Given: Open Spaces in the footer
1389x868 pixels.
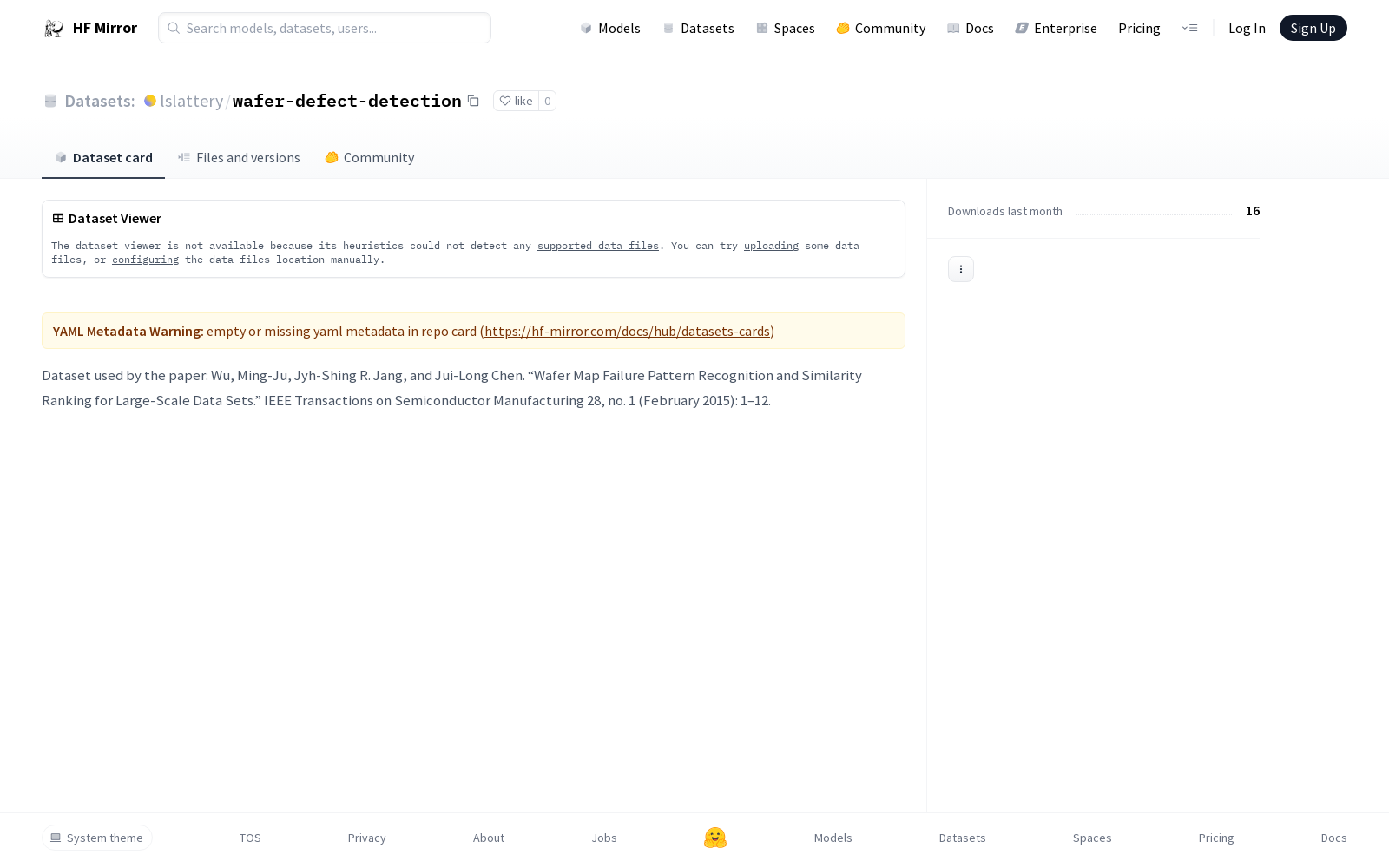Looking at the screenshot, I should (x=1092, y=838).
